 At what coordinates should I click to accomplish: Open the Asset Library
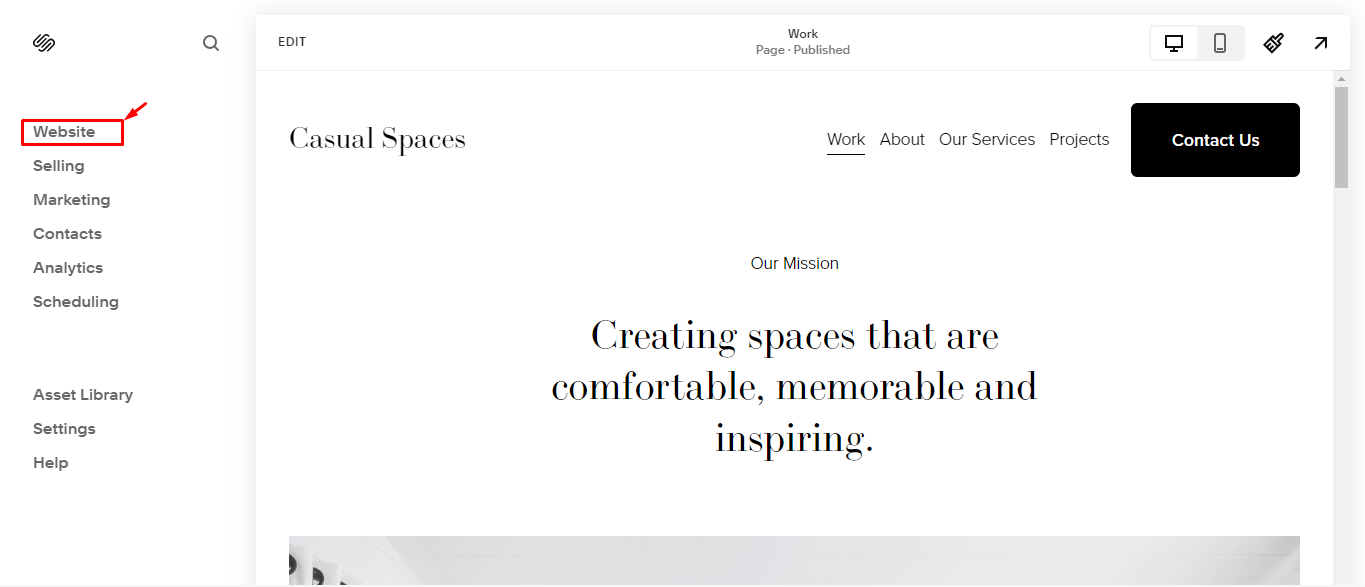(x=83, y=394)
